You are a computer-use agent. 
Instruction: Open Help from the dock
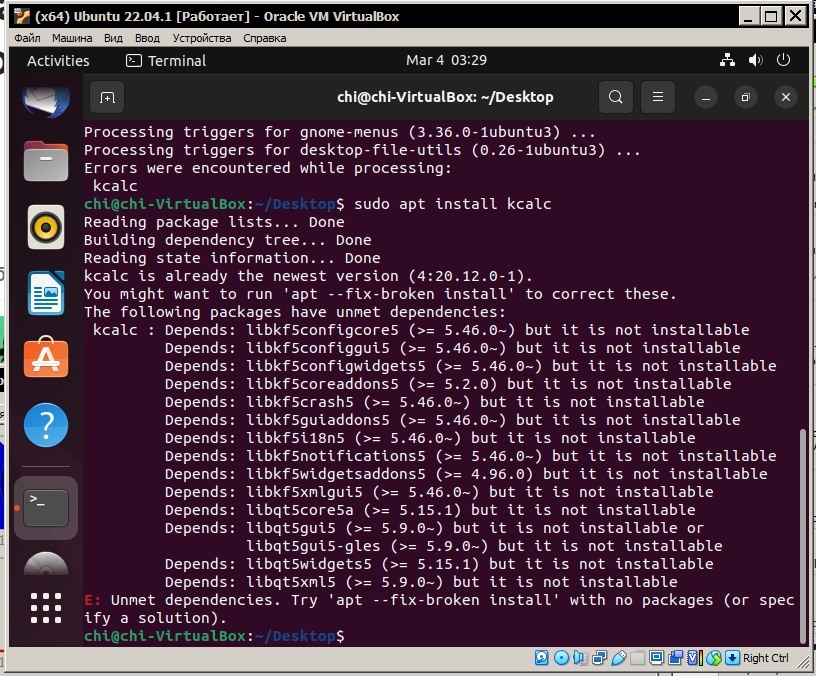click(46, 425)
